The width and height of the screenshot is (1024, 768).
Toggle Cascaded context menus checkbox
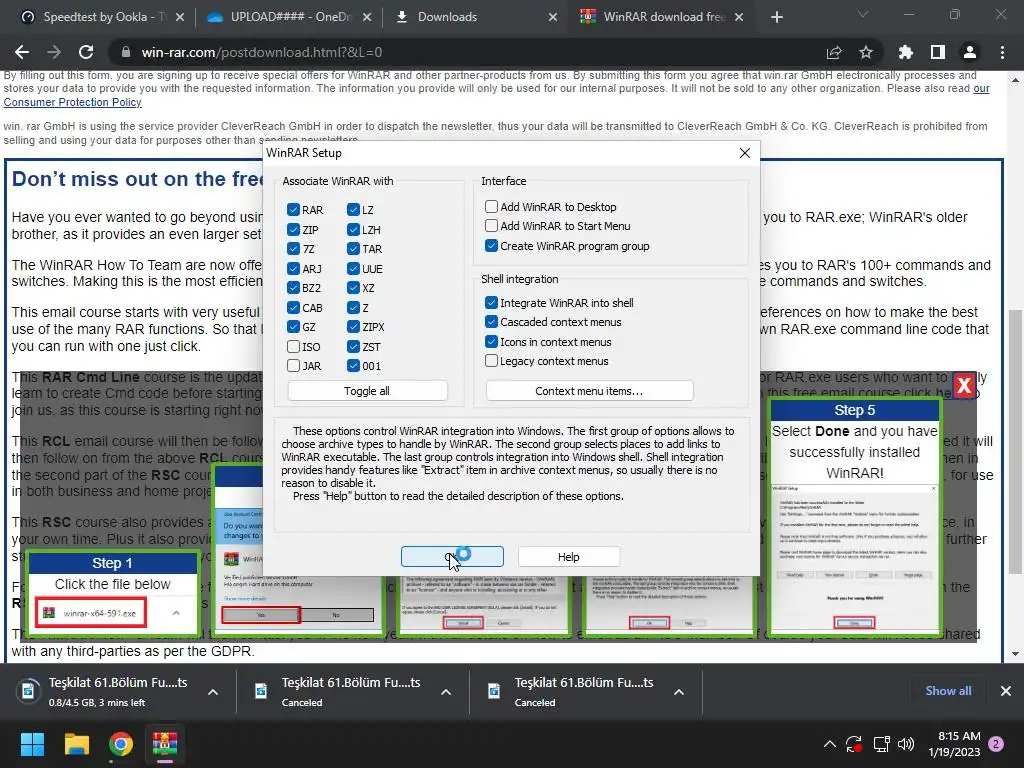[x=491, y=322]
